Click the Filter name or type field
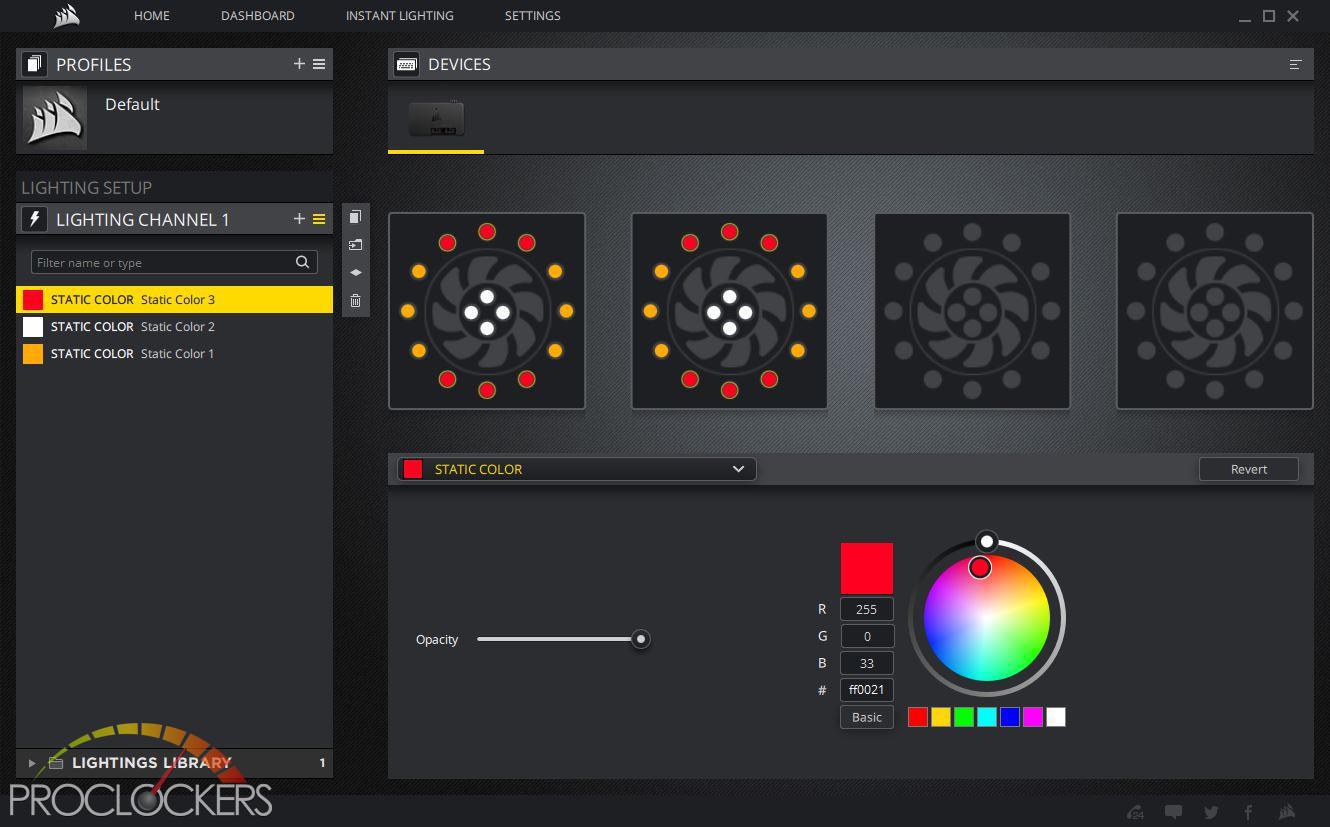Screen dimensions: 1330x827 (x=174, y=262)
